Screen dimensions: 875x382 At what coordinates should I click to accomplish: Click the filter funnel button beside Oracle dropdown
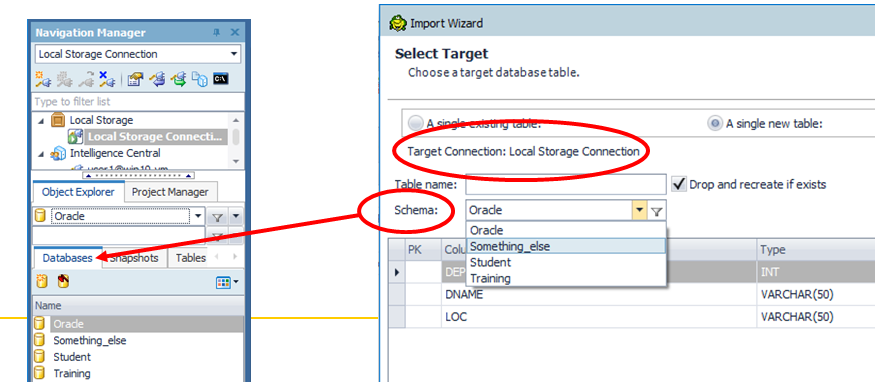[218, 216]
